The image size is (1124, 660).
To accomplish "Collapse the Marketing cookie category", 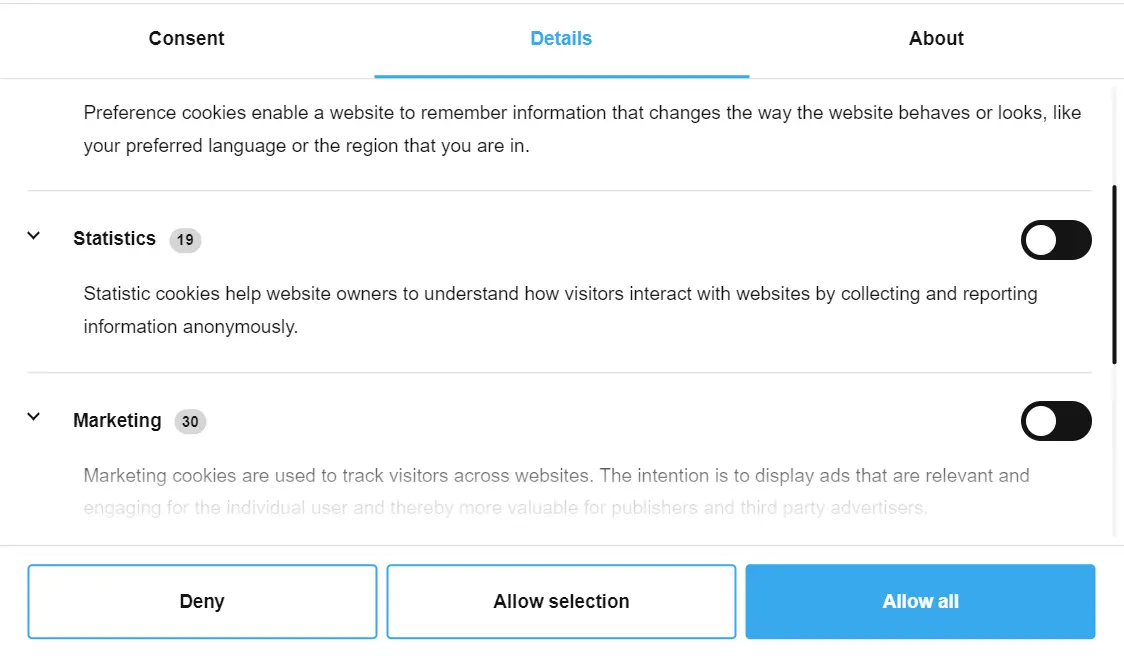I will coord(33,417).
